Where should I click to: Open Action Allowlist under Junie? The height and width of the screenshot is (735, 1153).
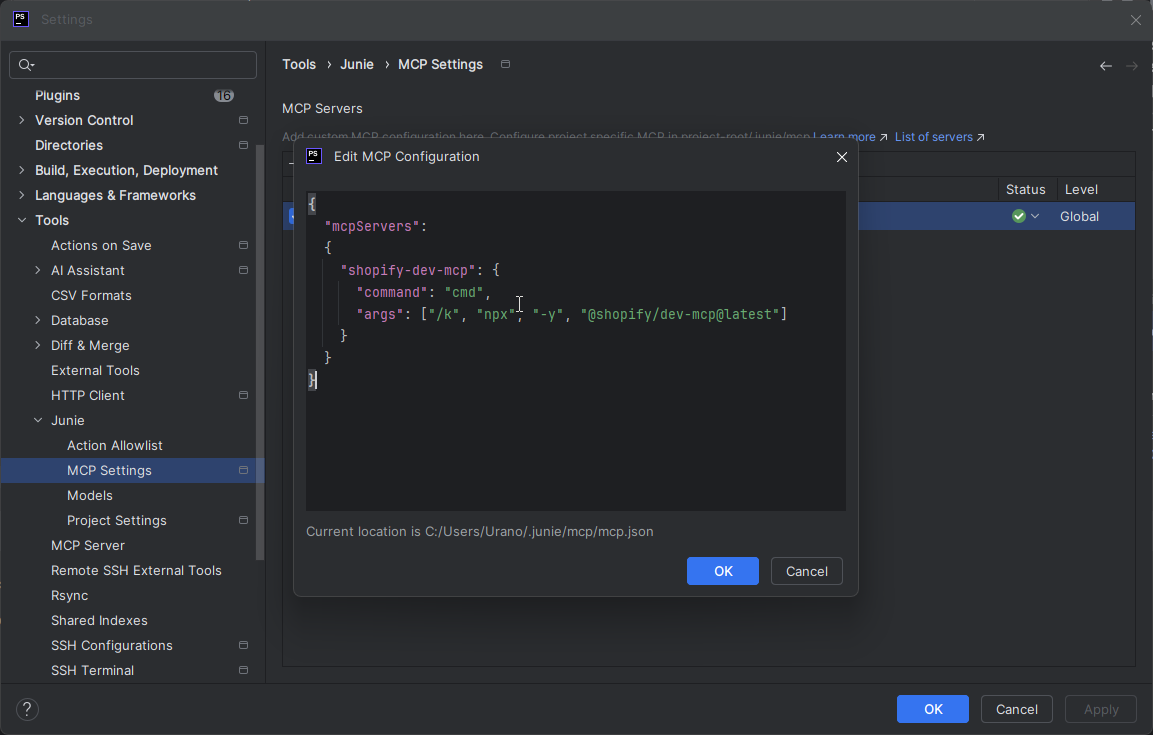click(115, 445)
